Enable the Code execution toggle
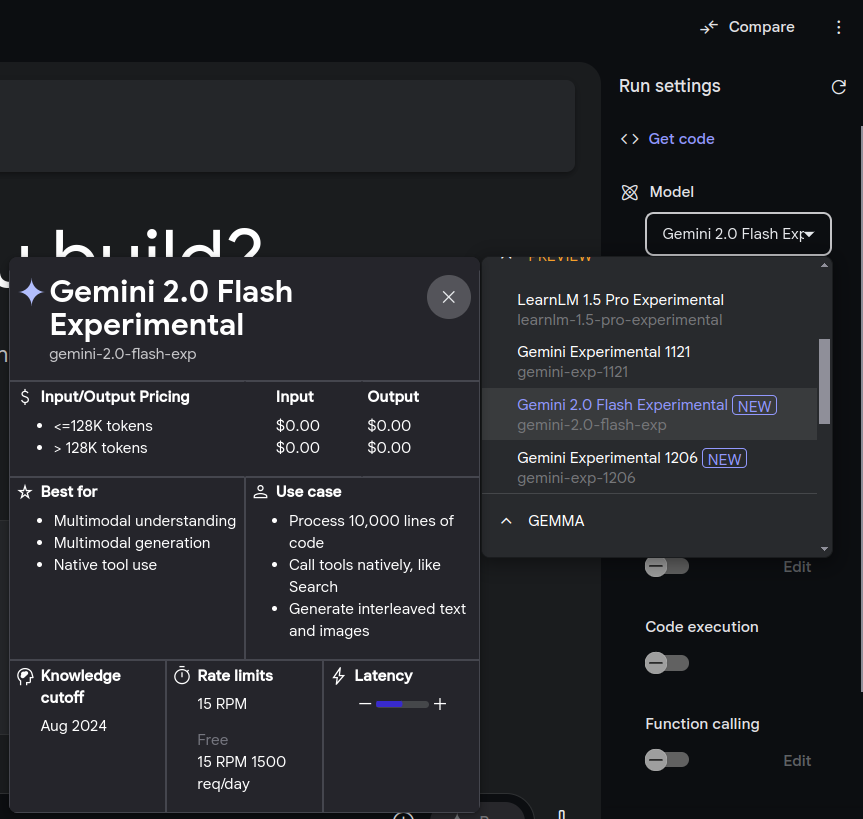The width and height of the screenshot is (863, 819). 666,663
